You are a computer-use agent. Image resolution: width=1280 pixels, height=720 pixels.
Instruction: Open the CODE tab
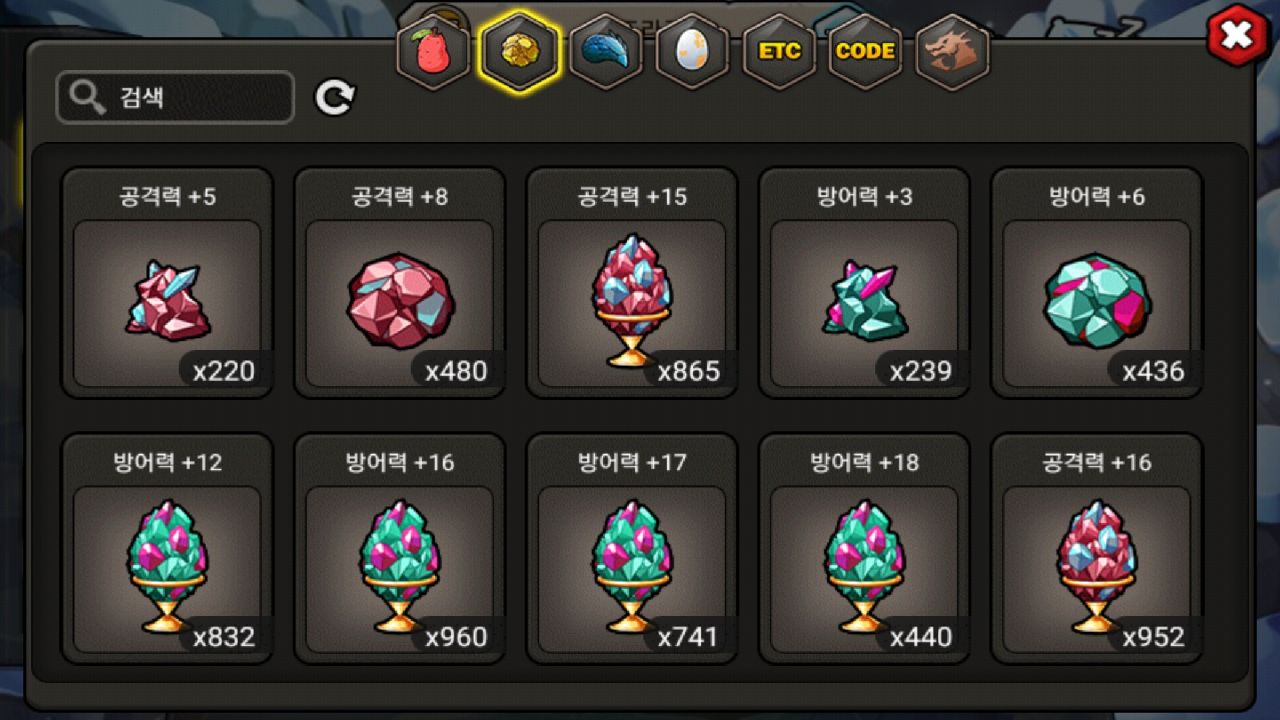[865, 52]
